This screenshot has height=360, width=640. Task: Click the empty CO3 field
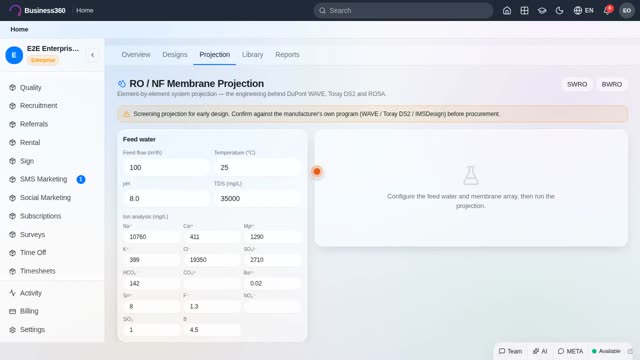(212, 283)
